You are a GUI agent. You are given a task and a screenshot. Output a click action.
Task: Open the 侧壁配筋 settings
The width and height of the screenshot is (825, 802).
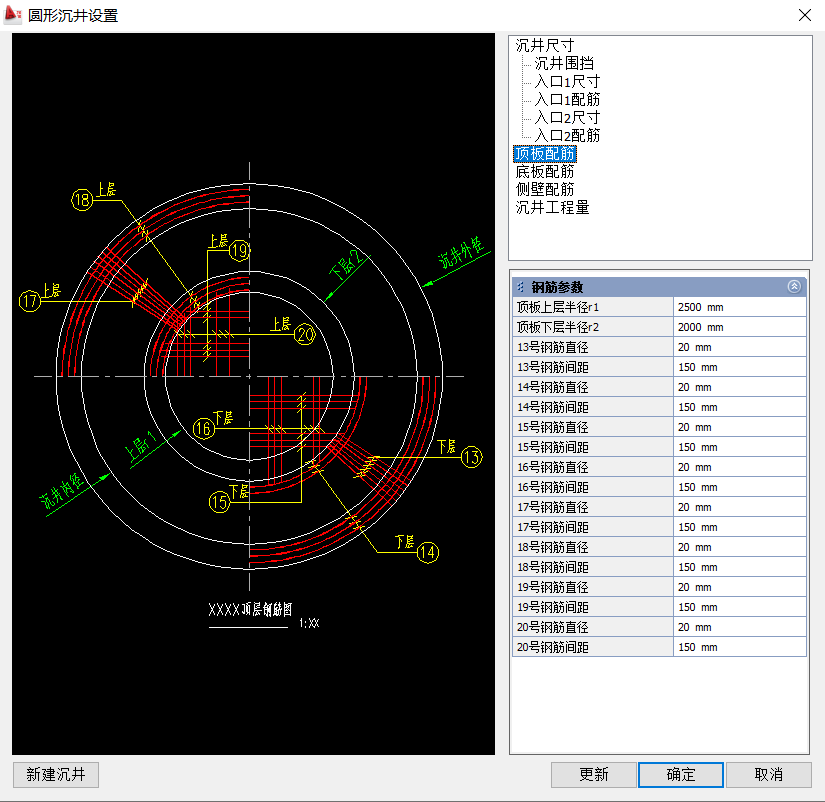tap(544, 189)
